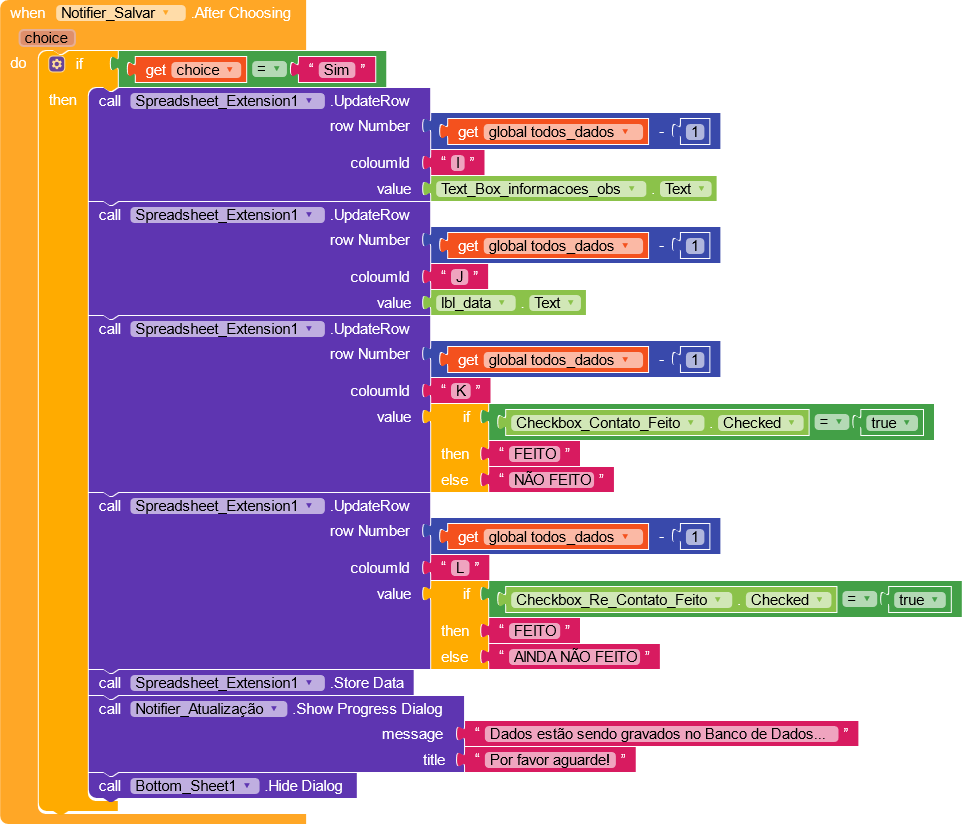Open global todos_dados dropdown for column L row
Screen dimensions: 962x824
point(563,537)
